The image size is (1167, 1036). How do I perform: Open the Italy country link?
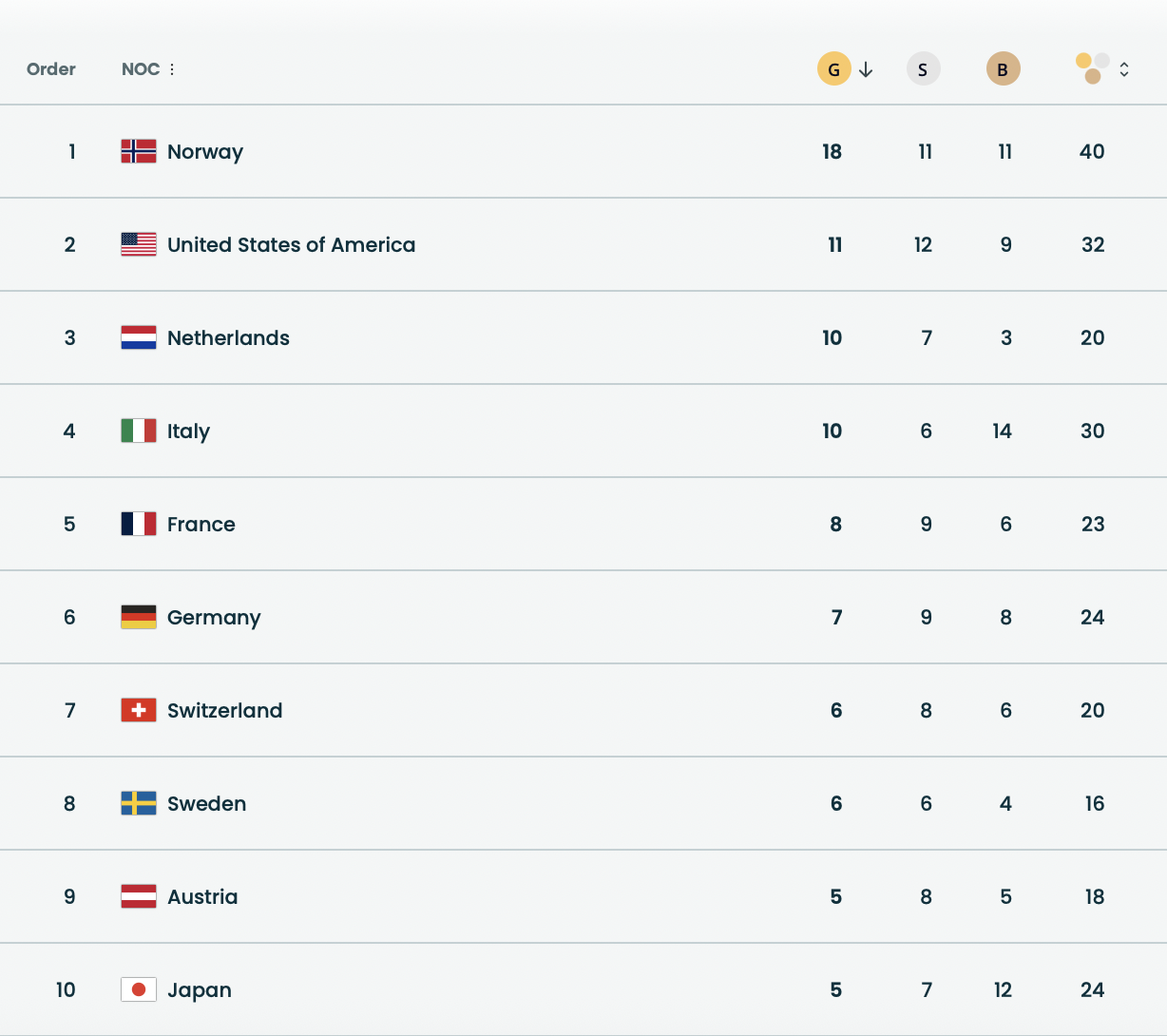[188, 431]
